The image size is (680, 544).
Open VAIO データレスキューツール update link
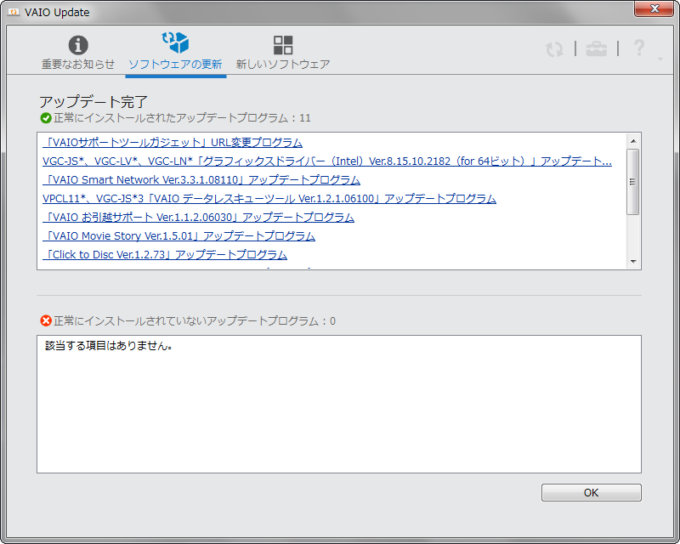pos(269,199)
